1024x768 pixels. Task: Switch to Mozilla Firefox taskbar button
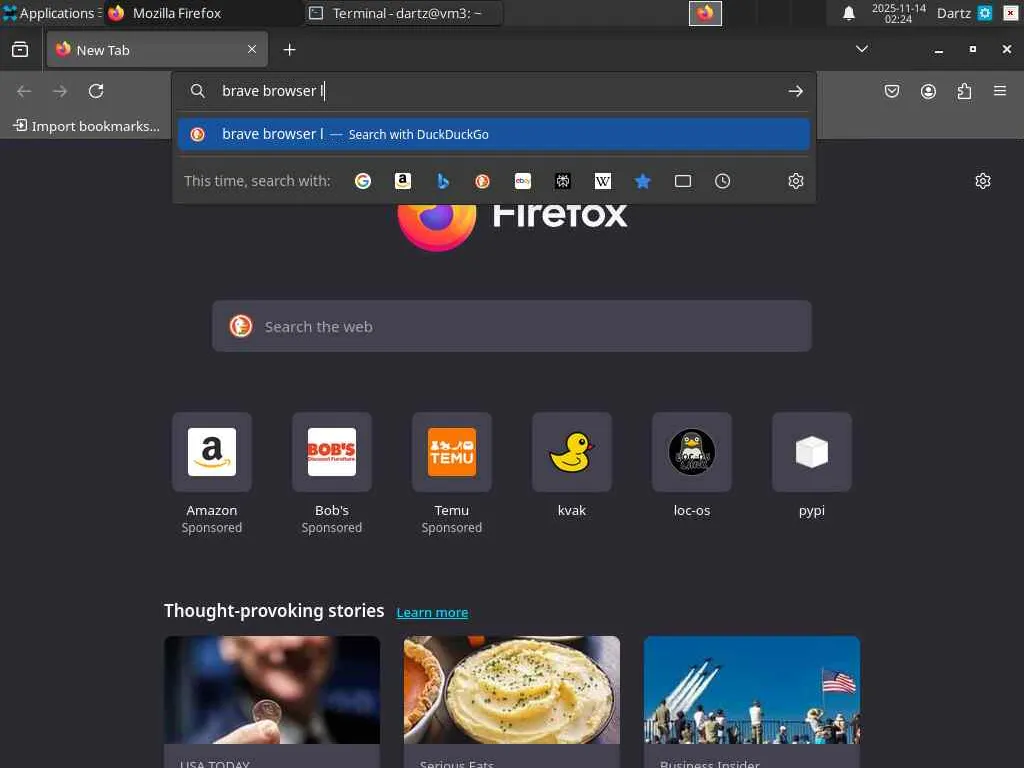click(x=203, y=13)
